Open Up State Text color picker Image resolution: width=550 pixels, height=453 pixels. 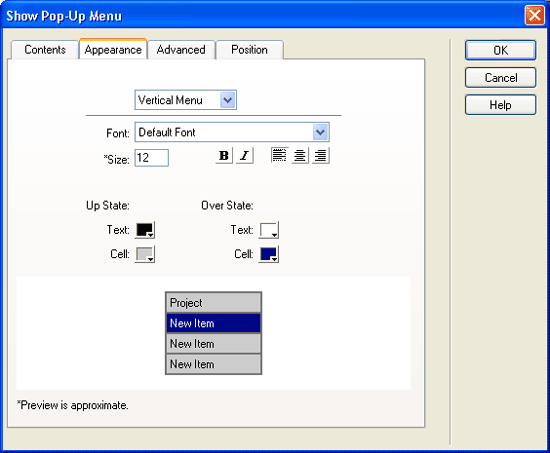pos(145,230)
